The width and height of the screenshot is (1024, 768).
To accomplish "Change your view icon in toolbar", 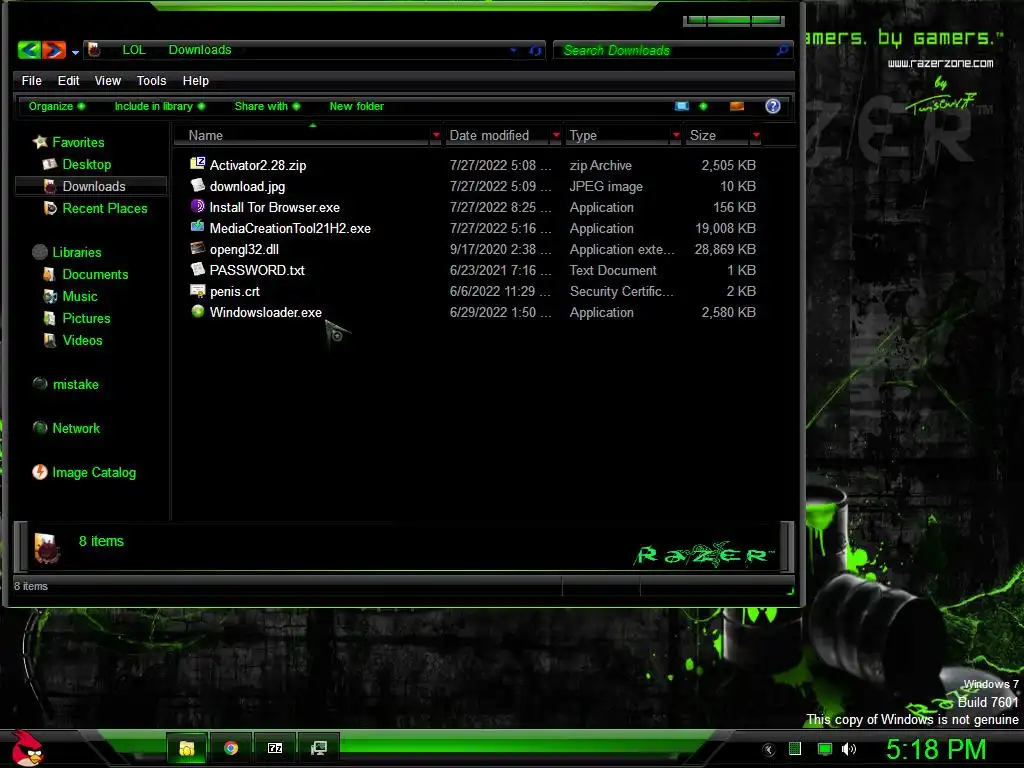I will [x=682, y=106].
